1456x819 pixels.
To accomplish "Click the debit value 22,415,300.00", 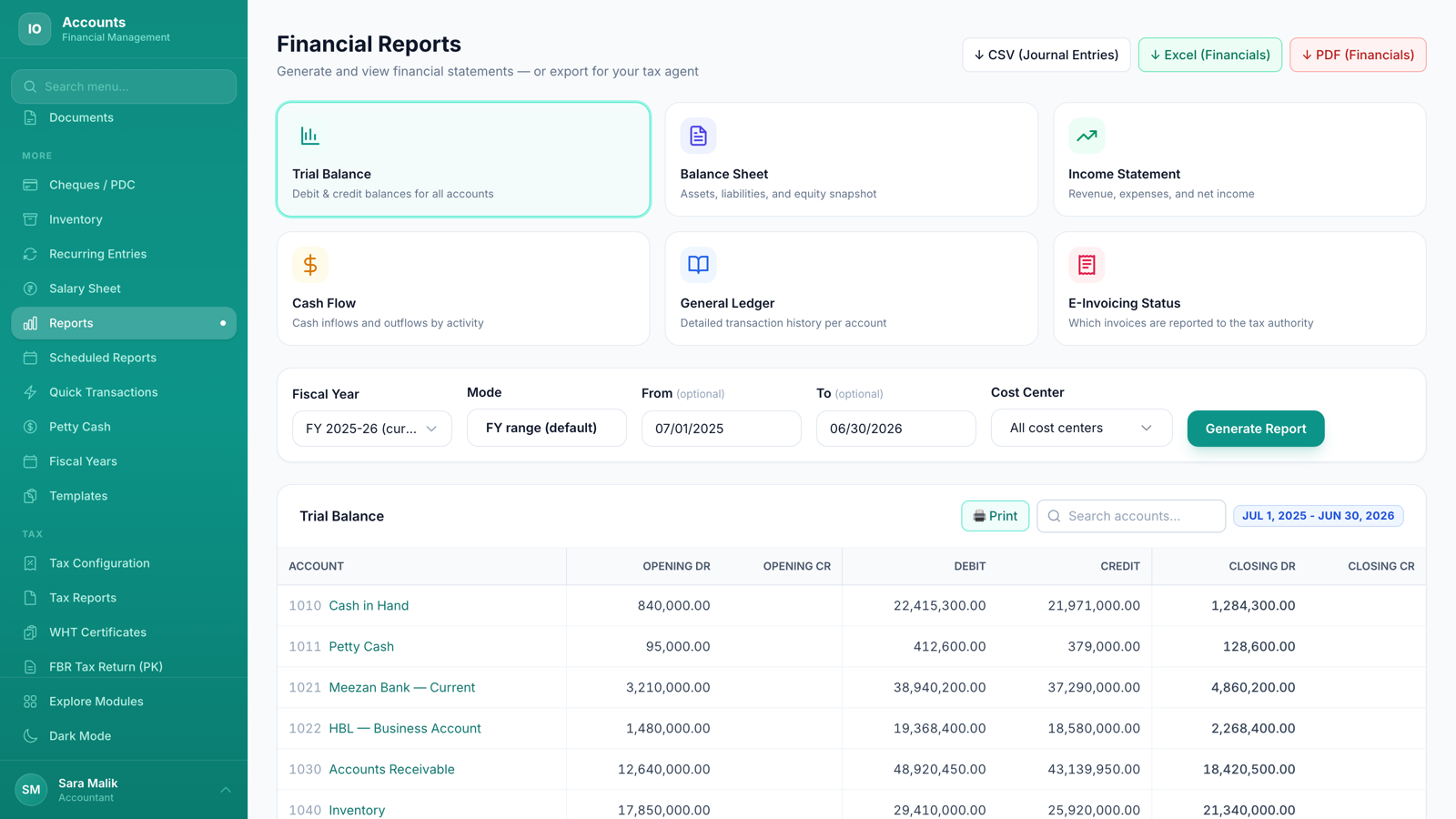I will click(x=939, y=605).
